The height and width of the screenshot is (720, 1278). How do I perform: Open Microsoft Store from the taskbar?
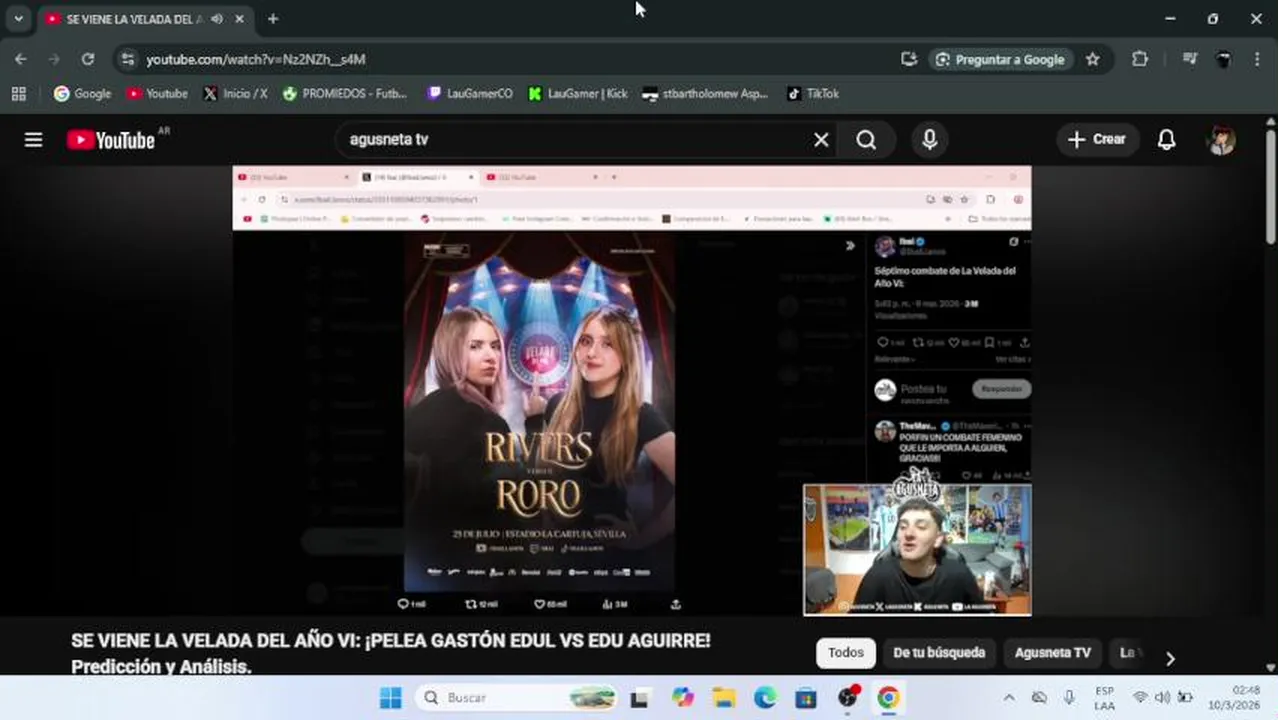point(806,698)
